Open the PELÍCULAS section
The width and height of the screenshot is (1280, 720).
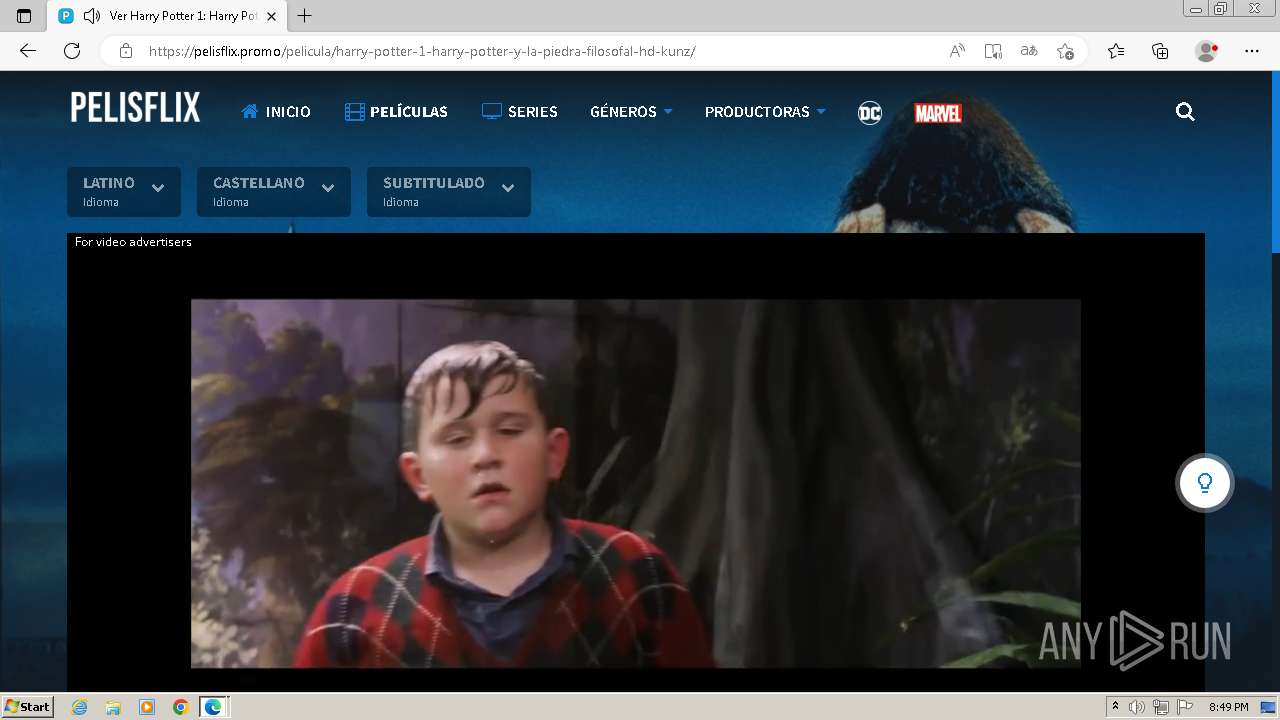click(396, 112)
